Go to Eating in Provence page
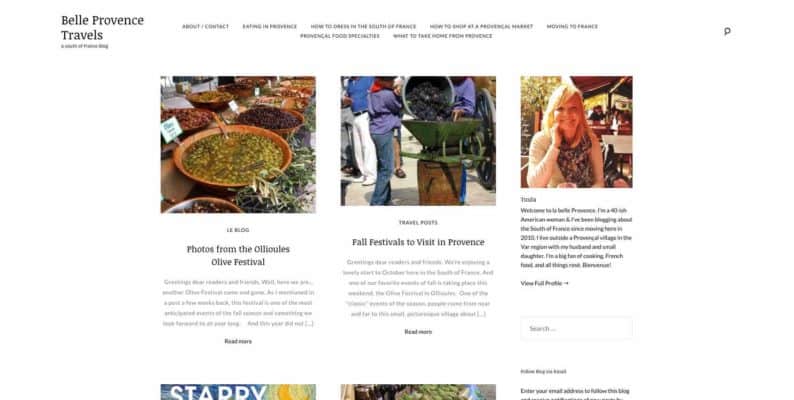Viewport: 794px width, 400px height. (x=269, y=26)
